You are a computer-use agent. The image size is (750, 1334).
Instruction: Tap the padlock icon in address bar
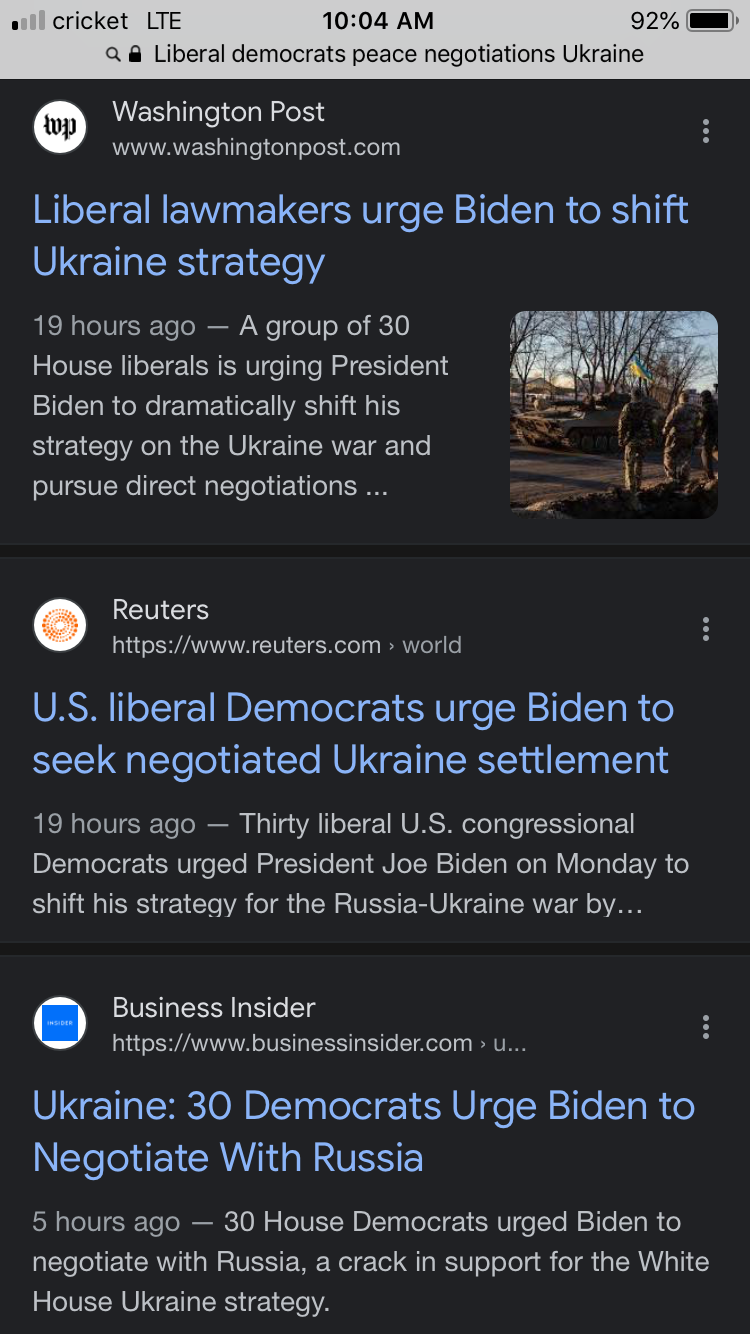(136, 54)
